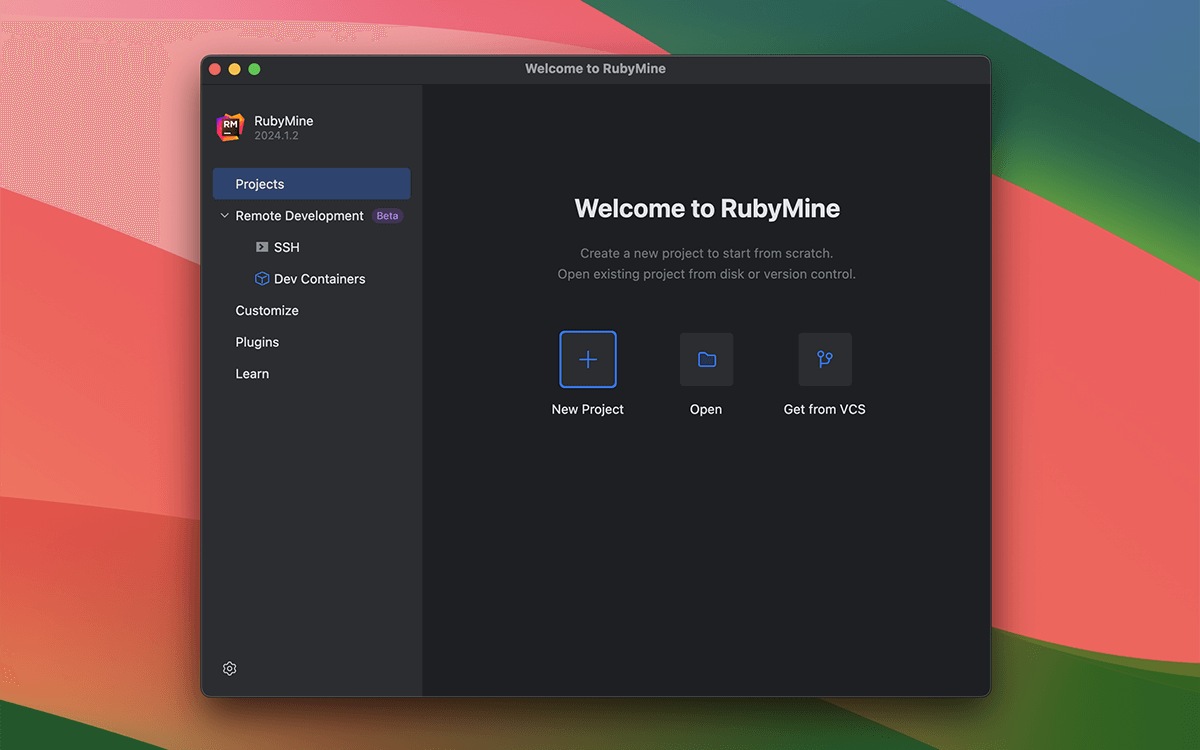
Task: Click the RubyMine RM logo
Action: 230,127
